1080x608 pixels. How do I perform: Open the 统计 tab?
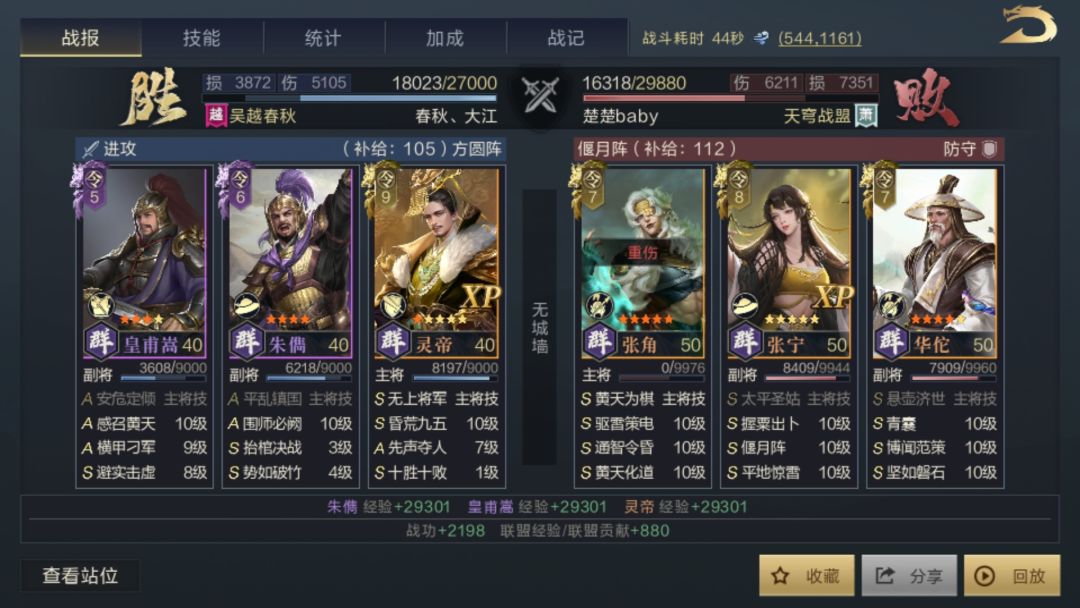pos(323,38)
